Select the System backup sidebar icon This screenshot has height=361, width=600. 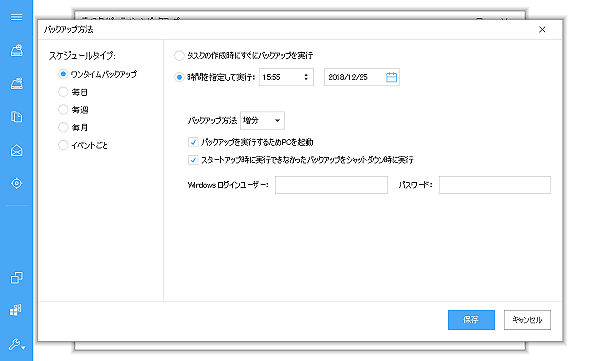coord(16,83)
